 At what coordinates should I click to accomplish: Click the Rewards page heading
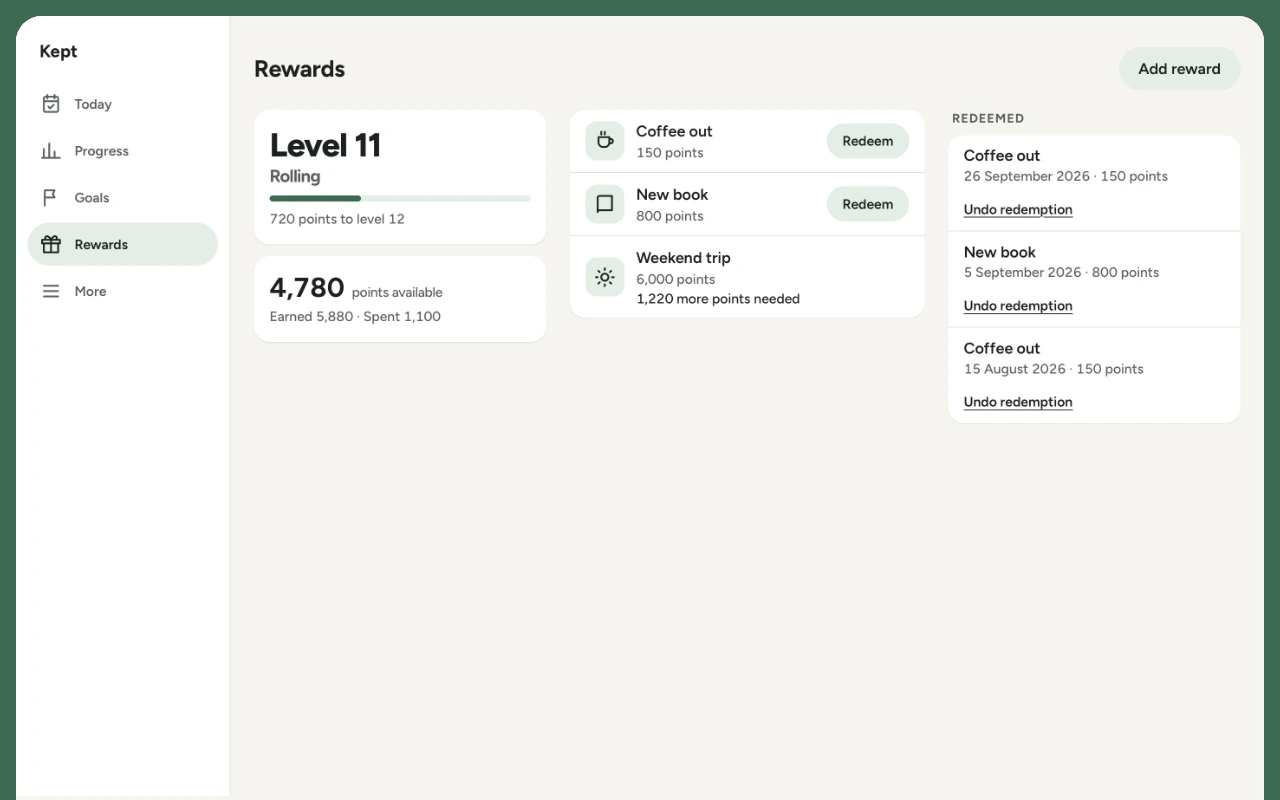click(x=300, y=69)
